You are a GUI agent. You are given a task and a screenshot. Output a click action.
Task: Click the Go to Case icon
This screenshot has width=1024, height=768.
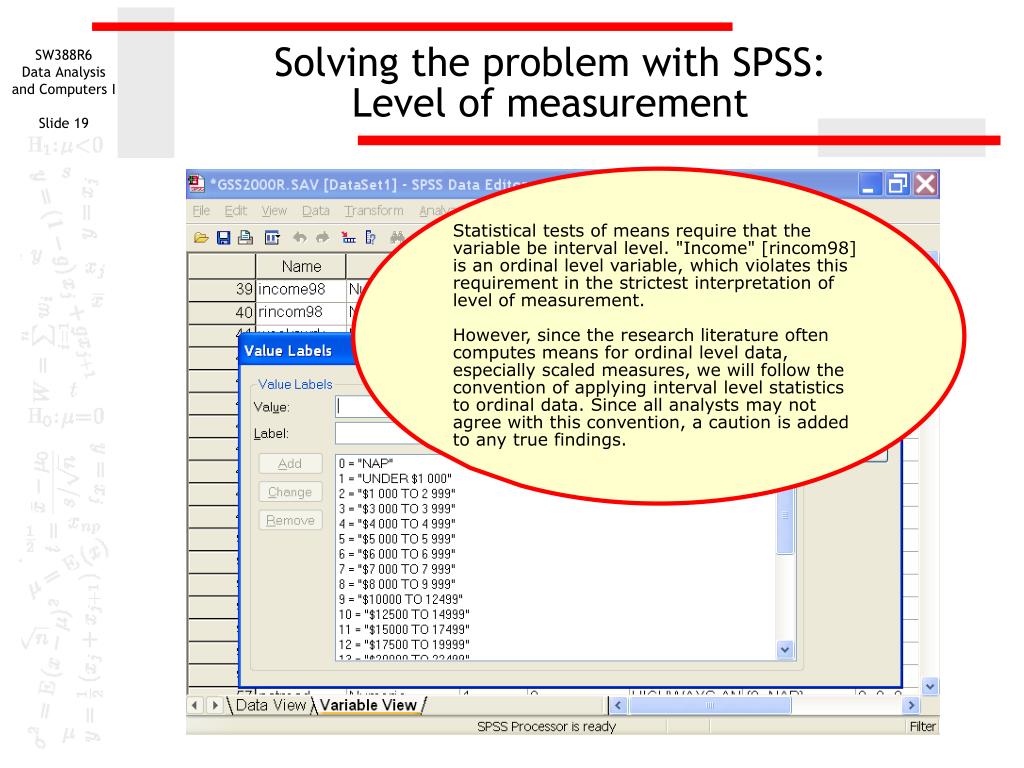(x=349, y=238)
